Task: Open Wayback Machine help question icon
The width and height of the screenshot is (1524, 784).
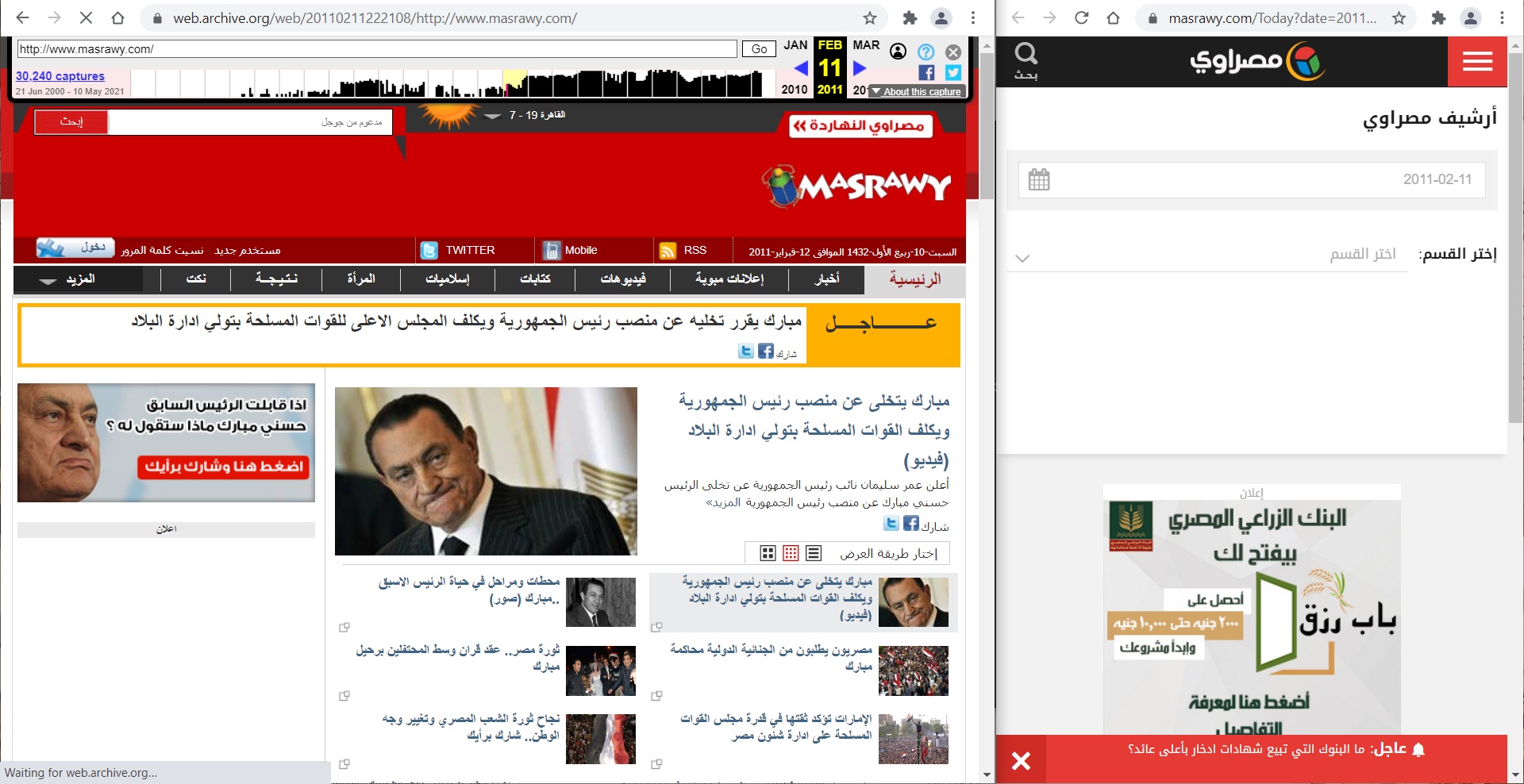Action: 926,52
